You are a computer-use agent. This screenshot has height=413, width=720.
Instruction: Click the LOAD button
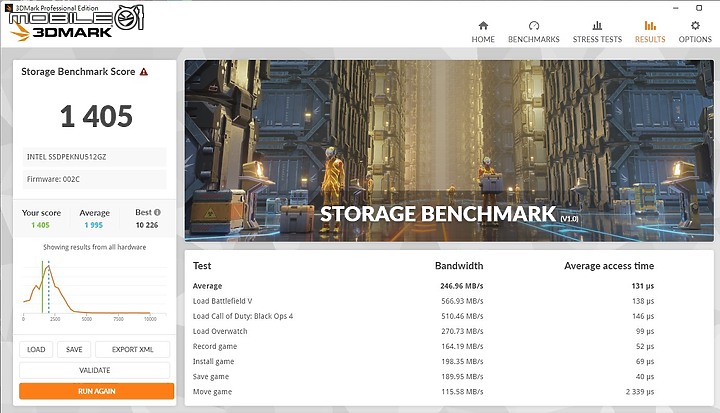coord(36,350)
